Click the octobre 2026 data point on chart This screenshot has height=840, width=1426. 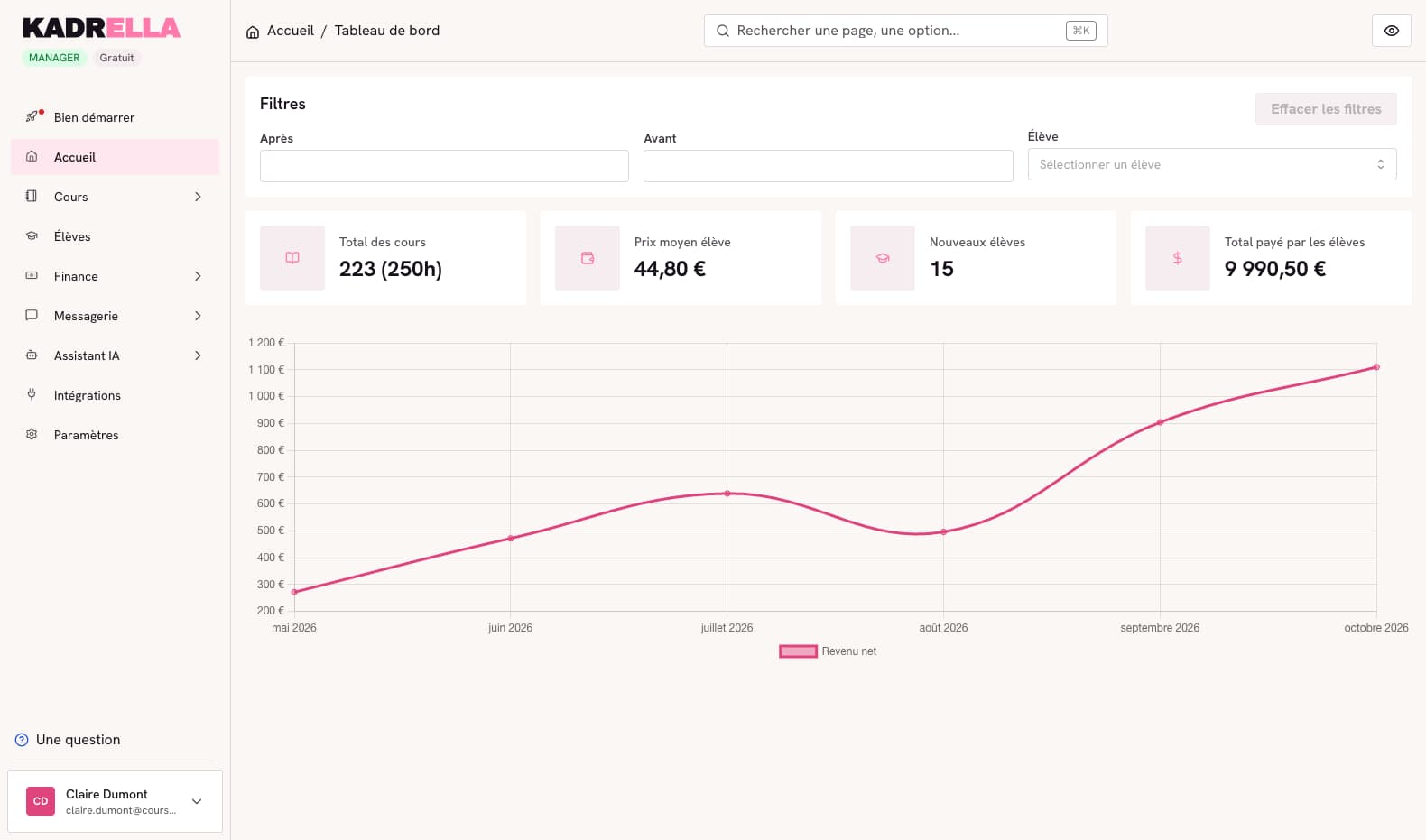coord(1376,367)
